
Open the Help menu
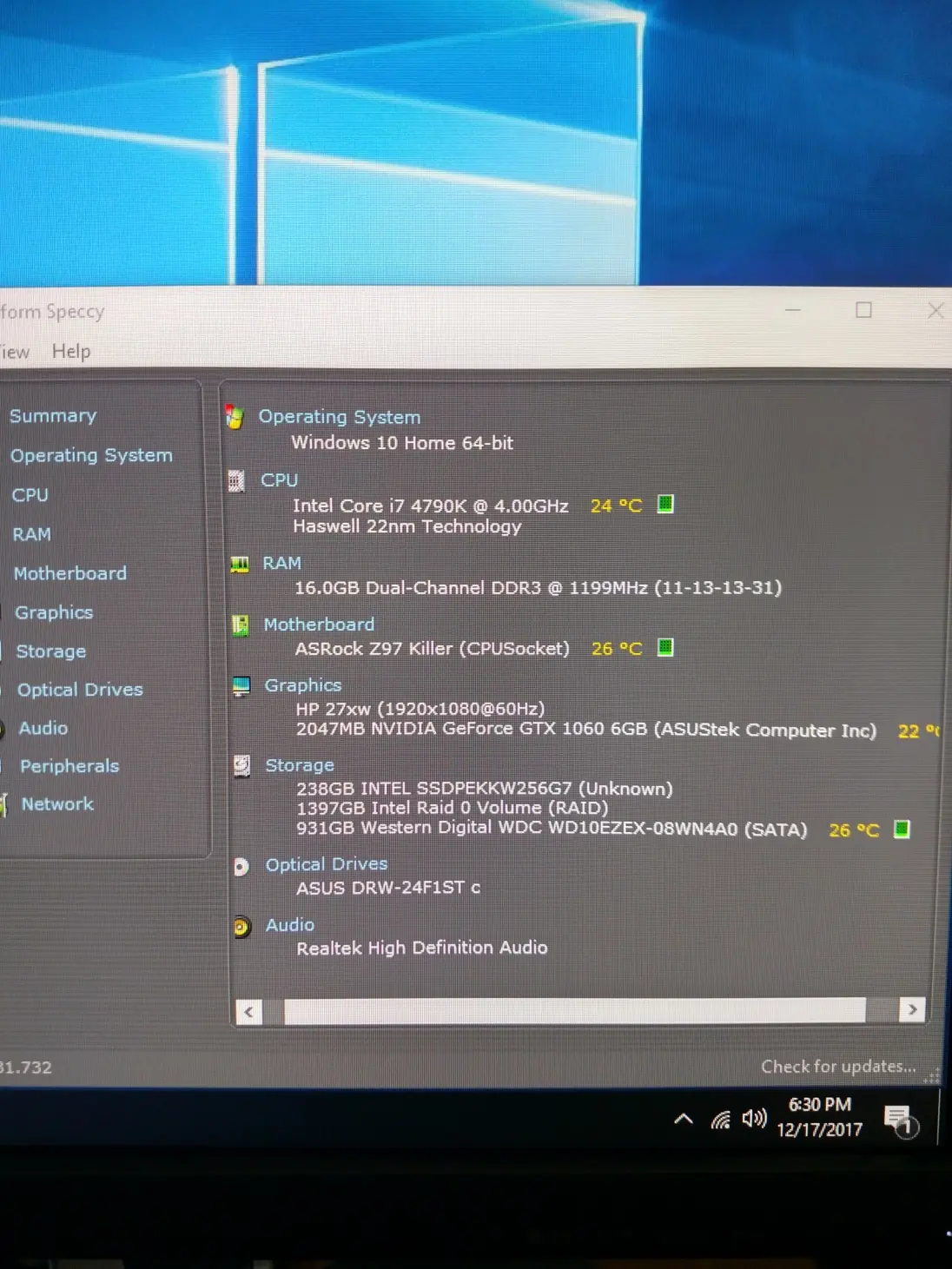pos(71,351)
